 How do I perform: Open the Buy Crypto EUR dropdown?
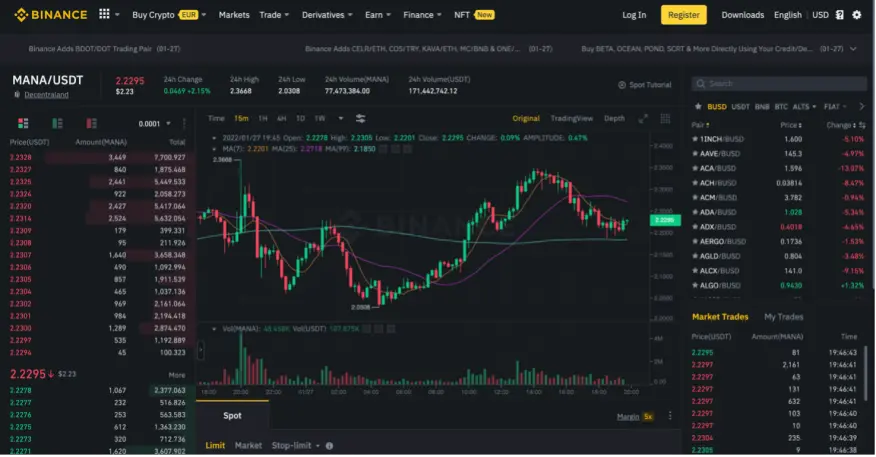tap(169, 15)
